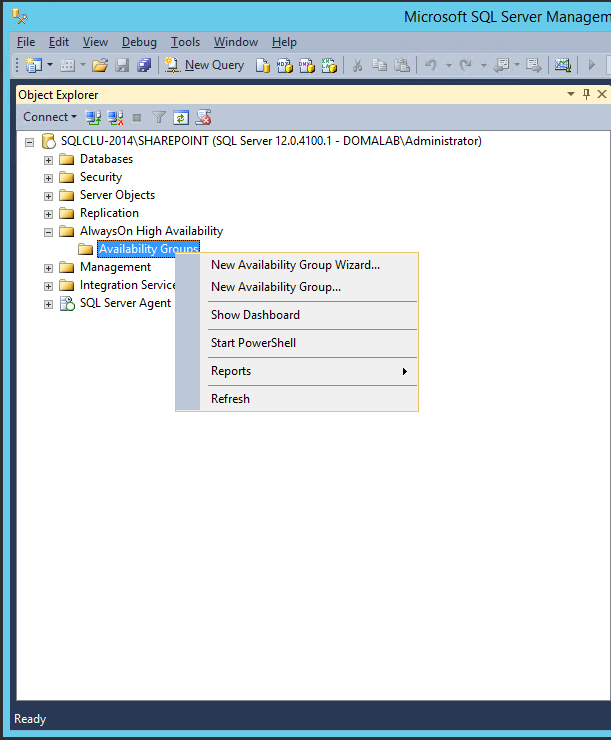
Task: Open the Redo history dropdown arrow
Action: [x=483, y=65]
